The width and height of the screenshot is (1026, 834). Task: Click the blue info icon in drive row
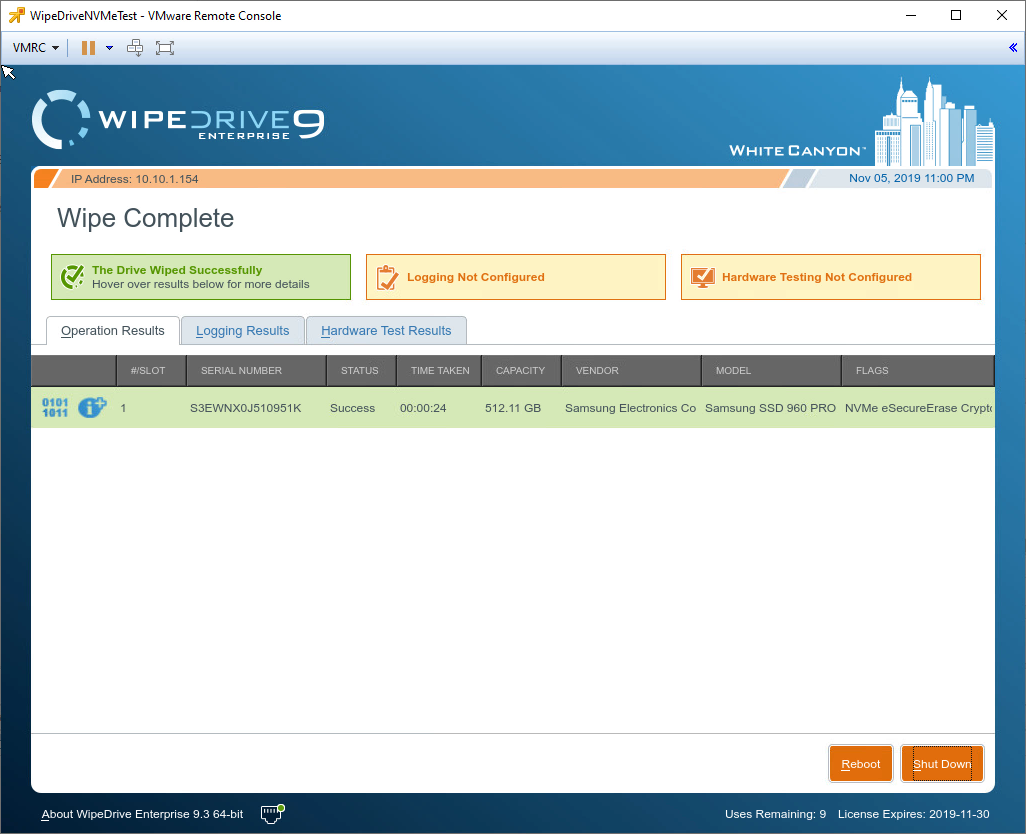pos(92,407)
